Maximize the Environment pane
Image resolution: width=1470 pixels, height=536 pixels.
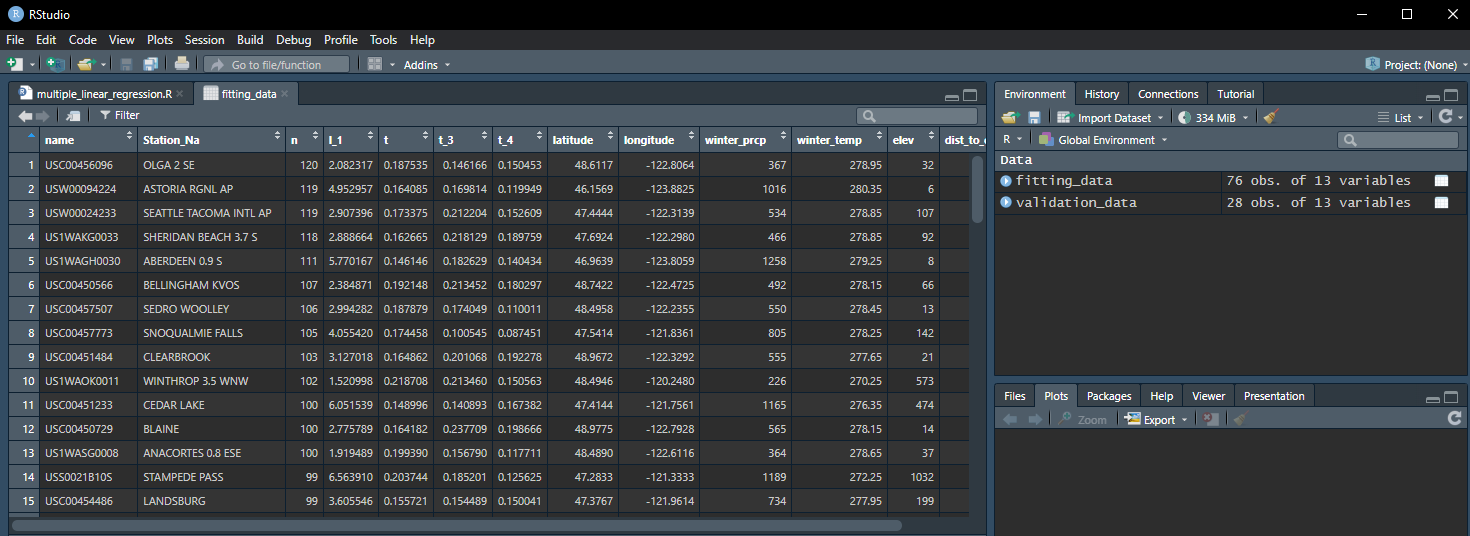tap(1452, 95)
